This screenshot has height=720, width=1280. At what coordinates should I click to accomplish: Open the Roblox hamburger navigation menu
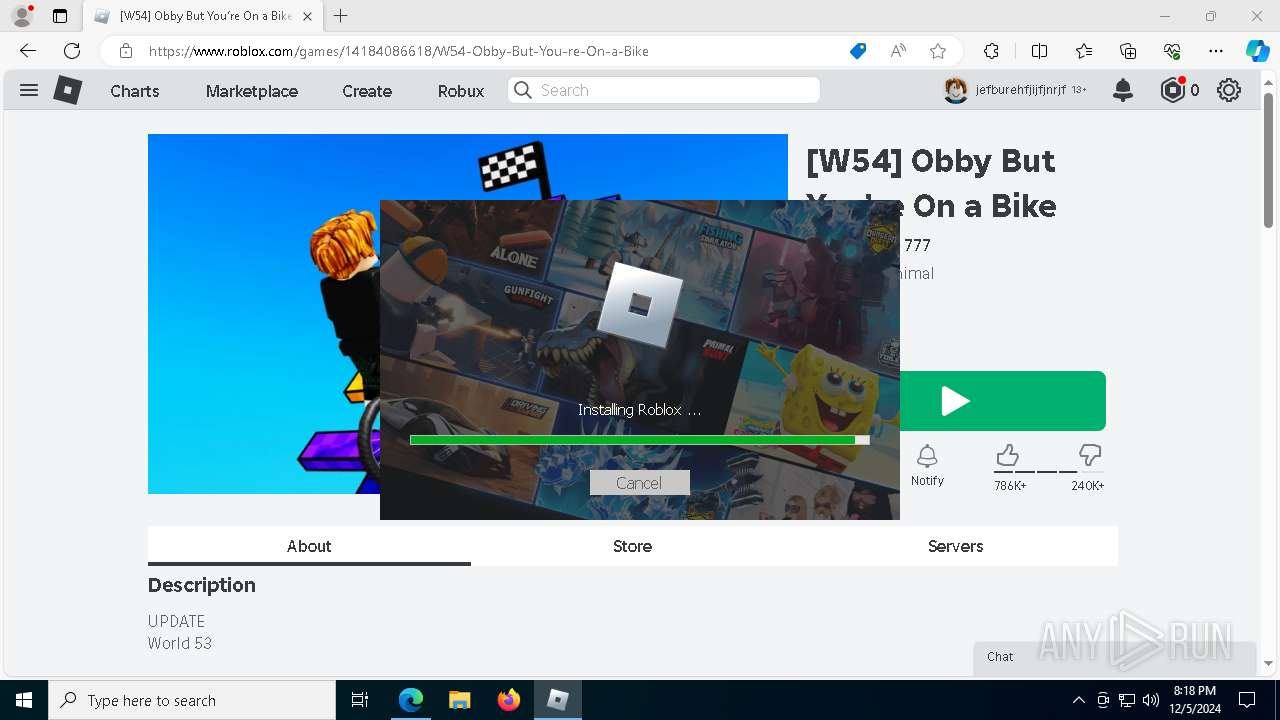(x=29, y=90)
